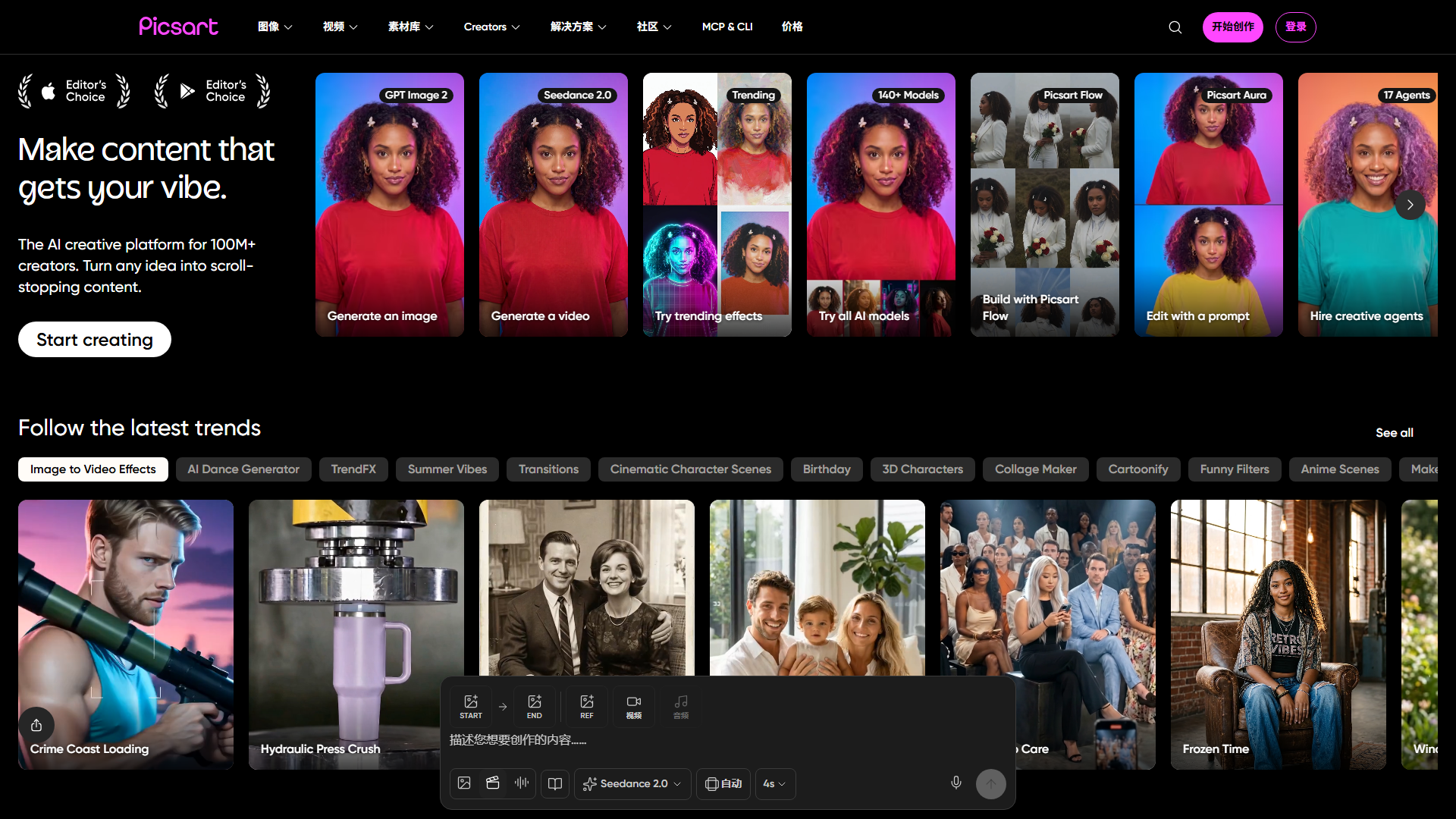Screen dimensions: 1456x819
Task: Open the prompt library book icon
Action: click(555, 783)
